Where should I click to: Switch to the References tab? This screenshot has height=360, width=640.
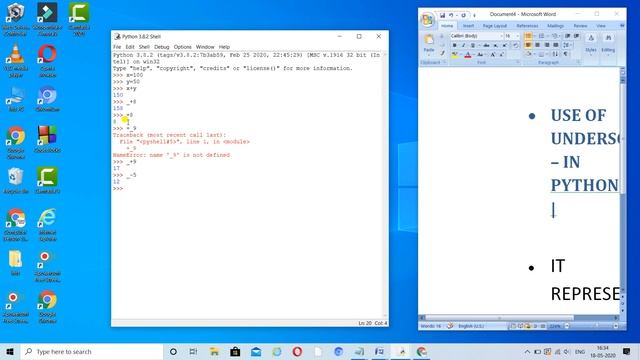(x=527, y=26)
